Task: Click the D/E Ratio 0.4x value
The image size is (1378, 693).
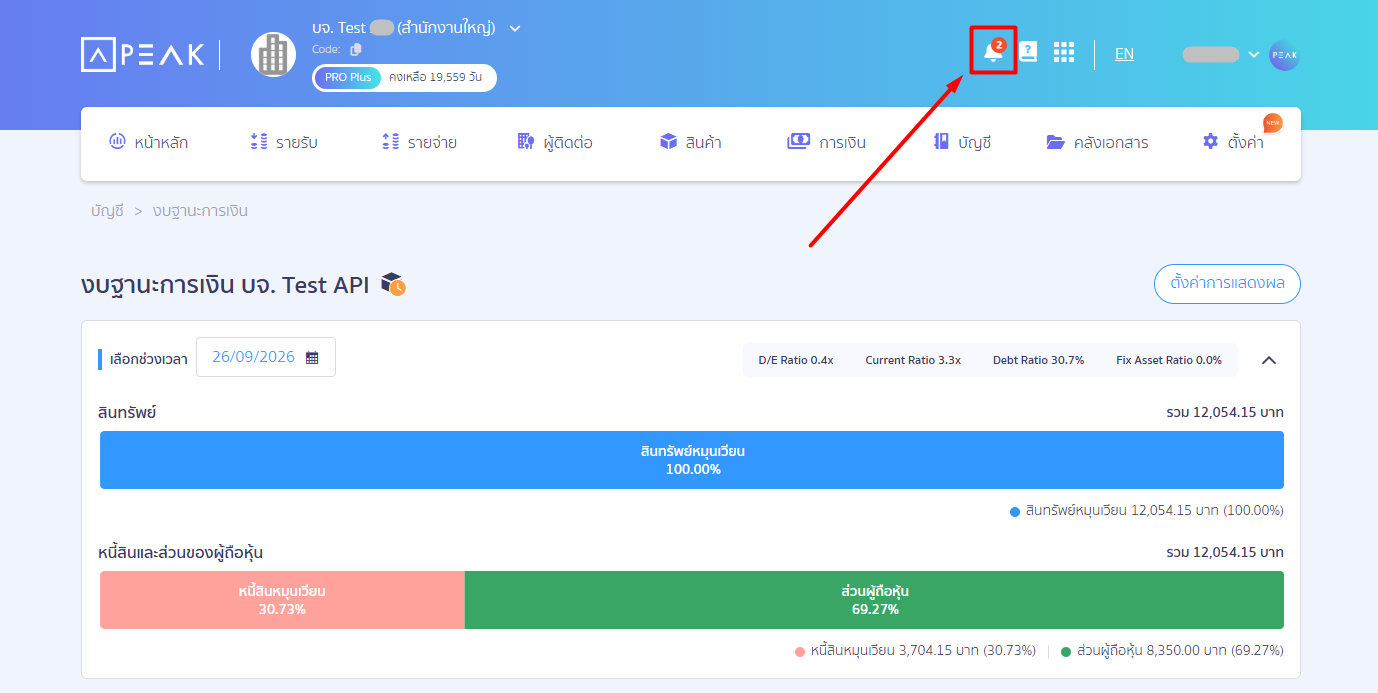Action: coord(796,360)
